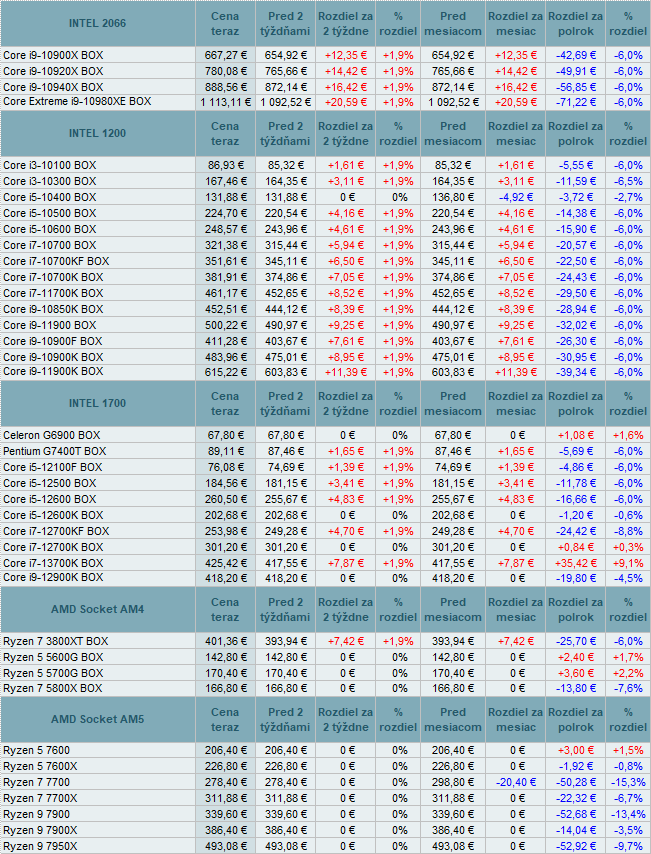Click the Core i5-12600 BOX row name
Screen dimensions: 651x854
click(50, 499)
